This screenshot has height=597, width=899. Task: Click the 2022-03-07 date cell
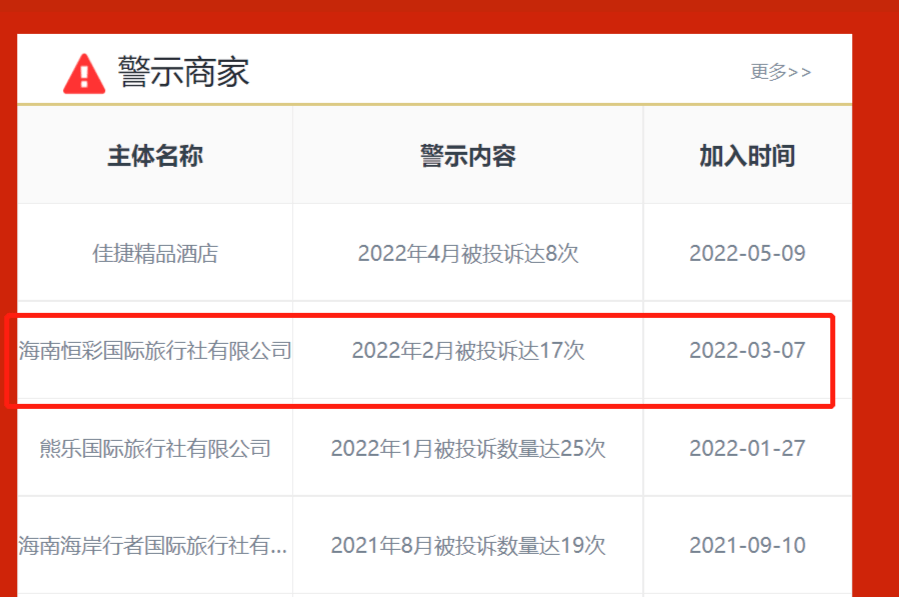747,351
